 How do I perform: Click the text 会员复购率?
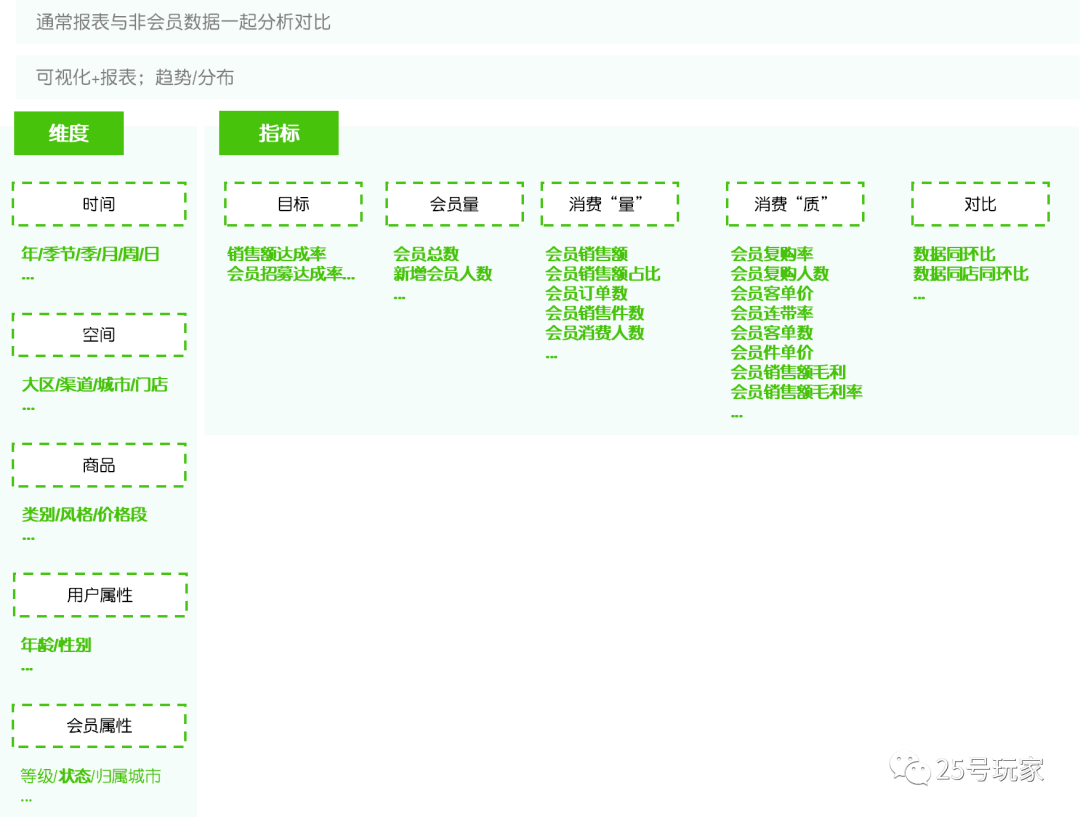[x=772, y=254]
